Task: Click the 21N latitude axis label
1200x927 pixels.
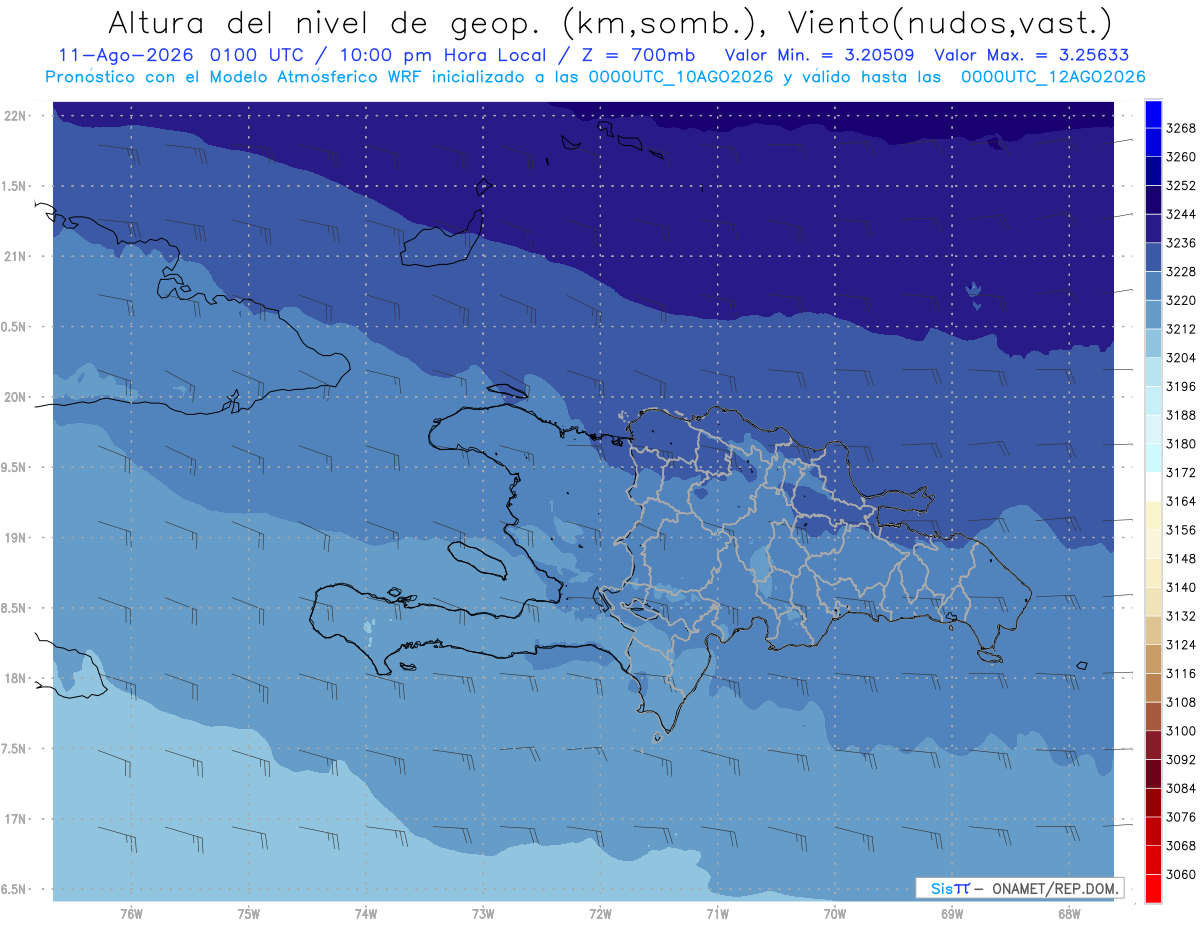Action: coord(16,256)
